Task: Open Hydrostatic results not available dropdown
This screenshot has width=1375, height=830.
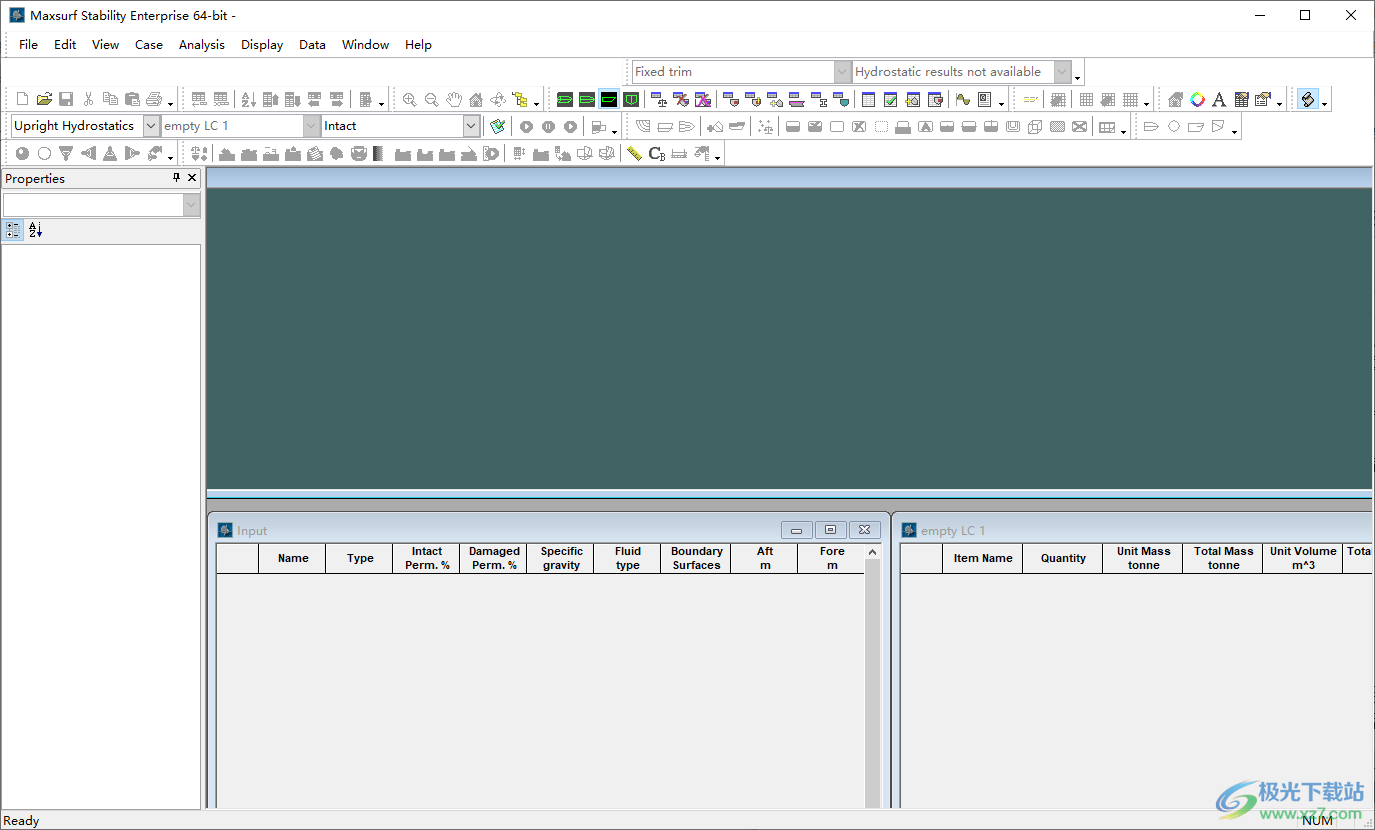Action: [1062, 72]
